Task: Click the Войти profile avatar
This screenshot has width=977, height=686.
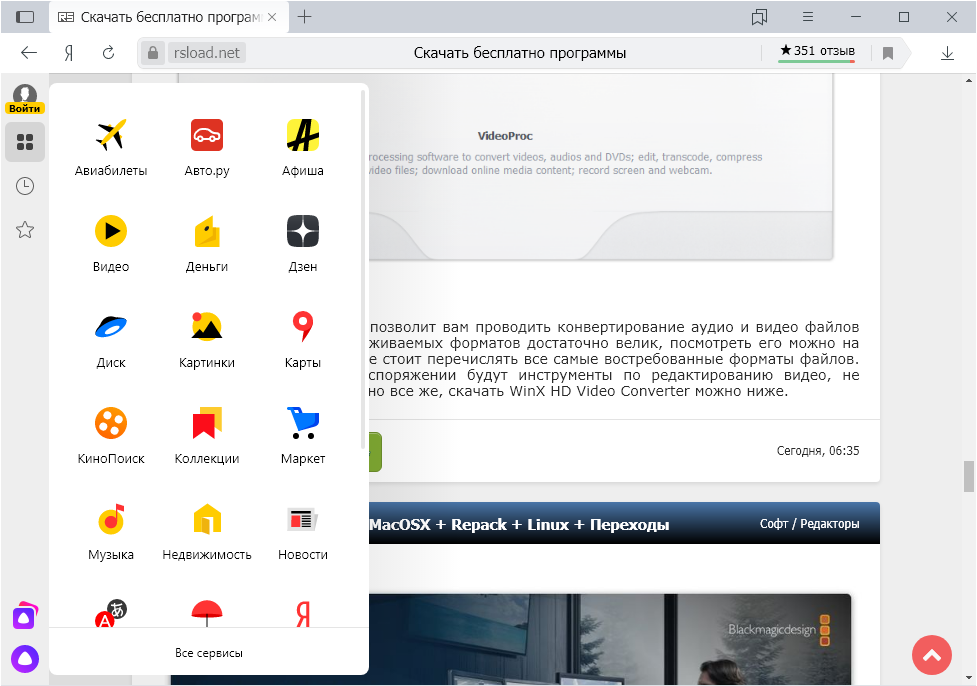Action: 25,99
